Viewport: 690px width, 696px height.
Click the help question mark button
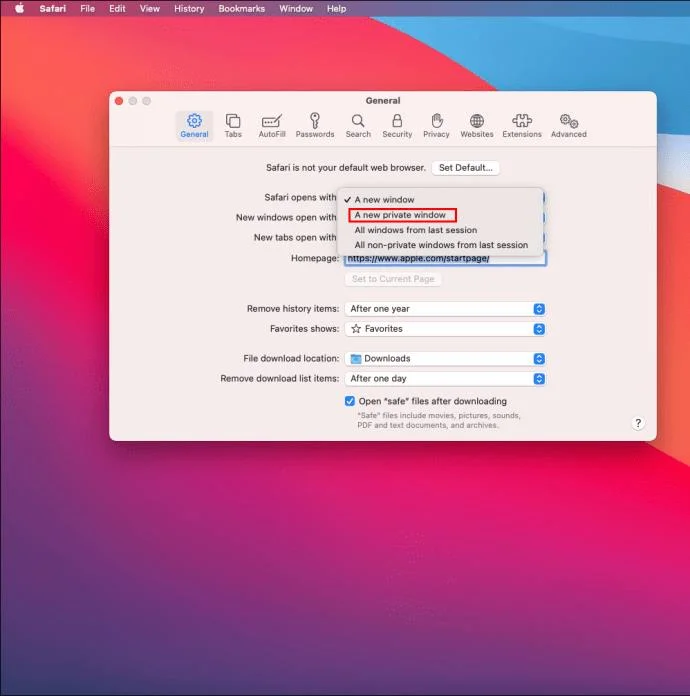(638, 423)
